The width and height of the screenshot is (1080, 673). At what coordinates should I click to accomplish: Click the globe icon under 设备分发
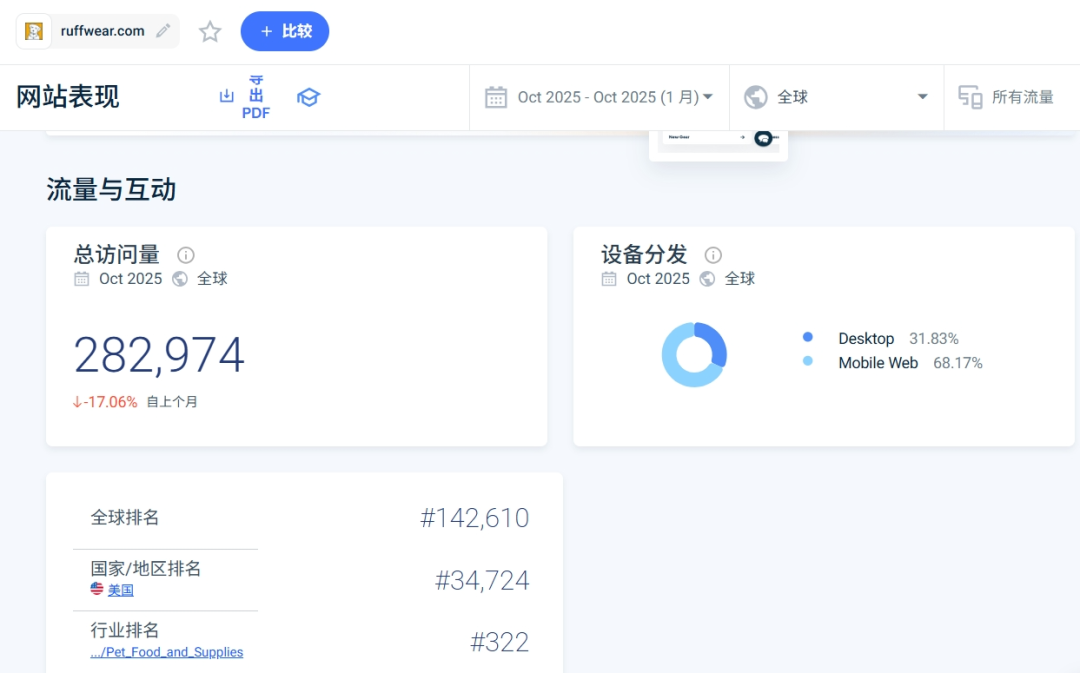[707, 279]
